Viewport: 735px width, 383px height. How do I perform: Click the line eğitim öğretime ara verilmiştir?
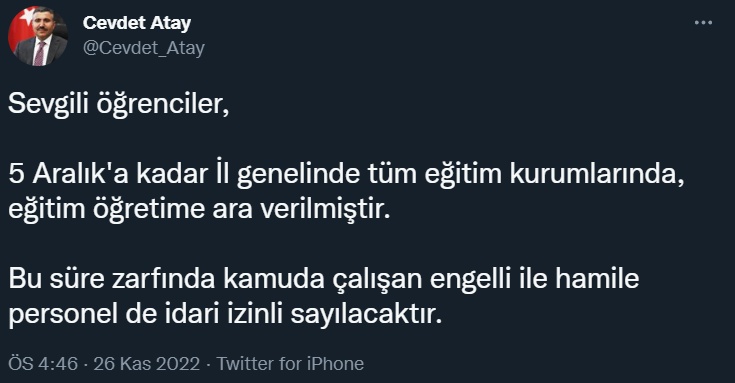point(199,209)
